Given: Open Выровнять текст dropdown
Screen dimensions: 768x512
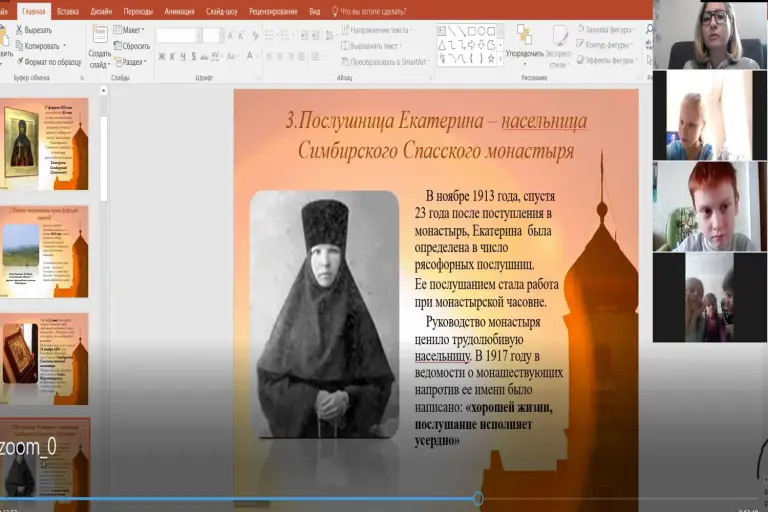Looking at the screenshot, I should click(372, 46).
